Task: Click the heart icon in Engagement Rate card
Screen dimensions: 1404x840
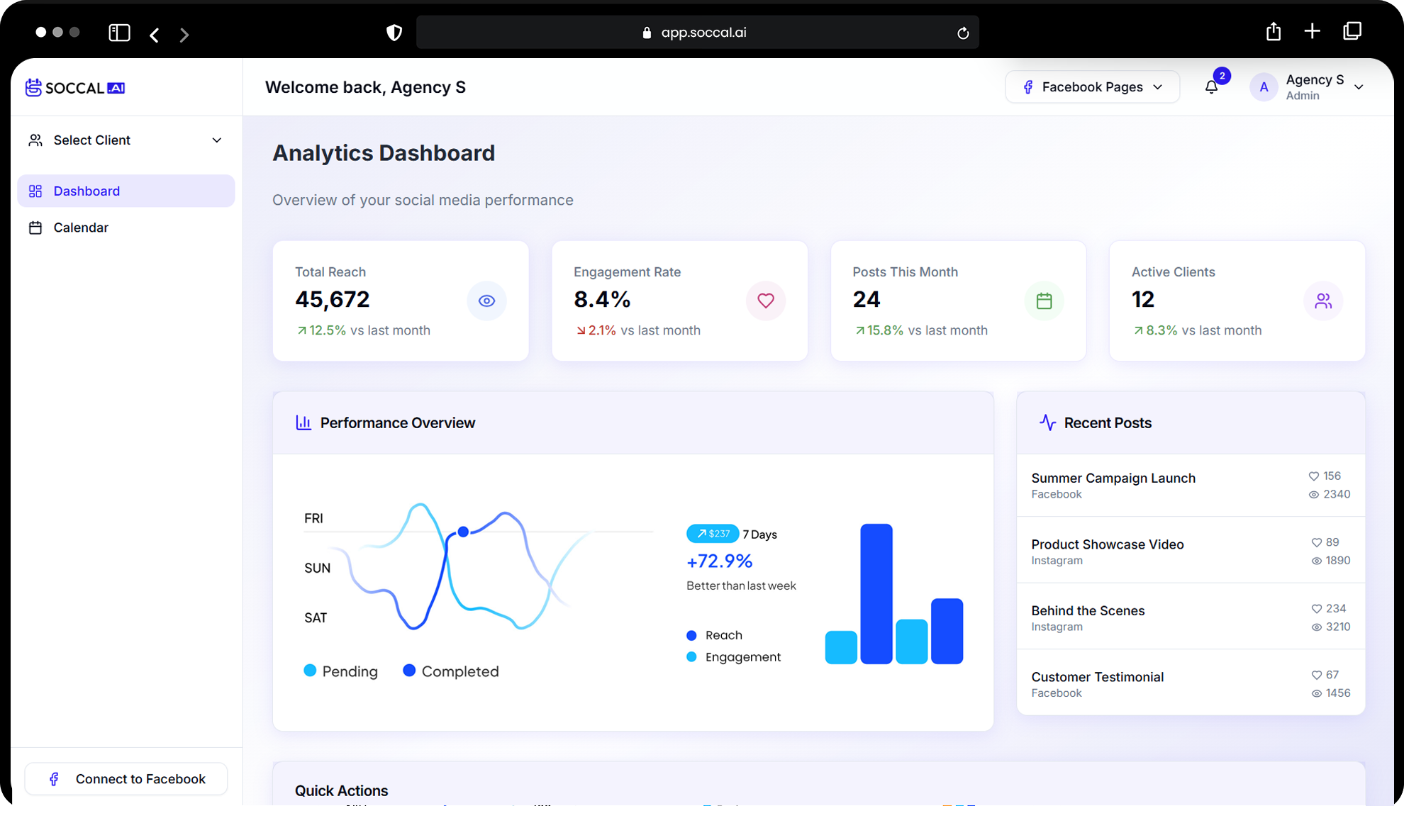Action: tap(765, 301)
